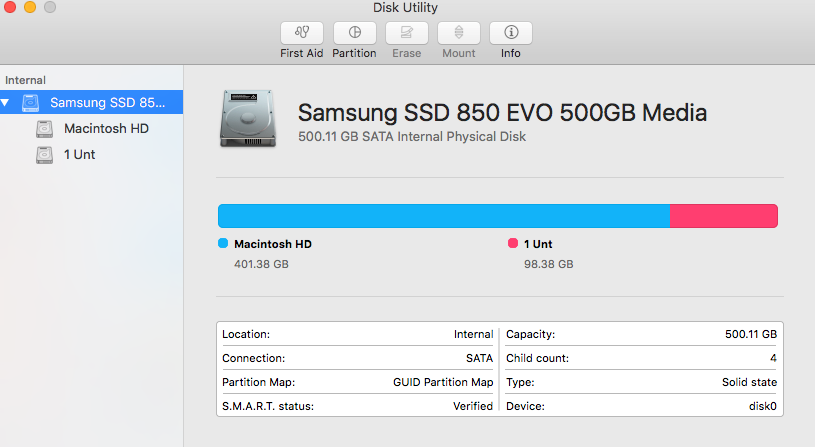
Task: Click the 1 Unt legend label
Action: 538,244
